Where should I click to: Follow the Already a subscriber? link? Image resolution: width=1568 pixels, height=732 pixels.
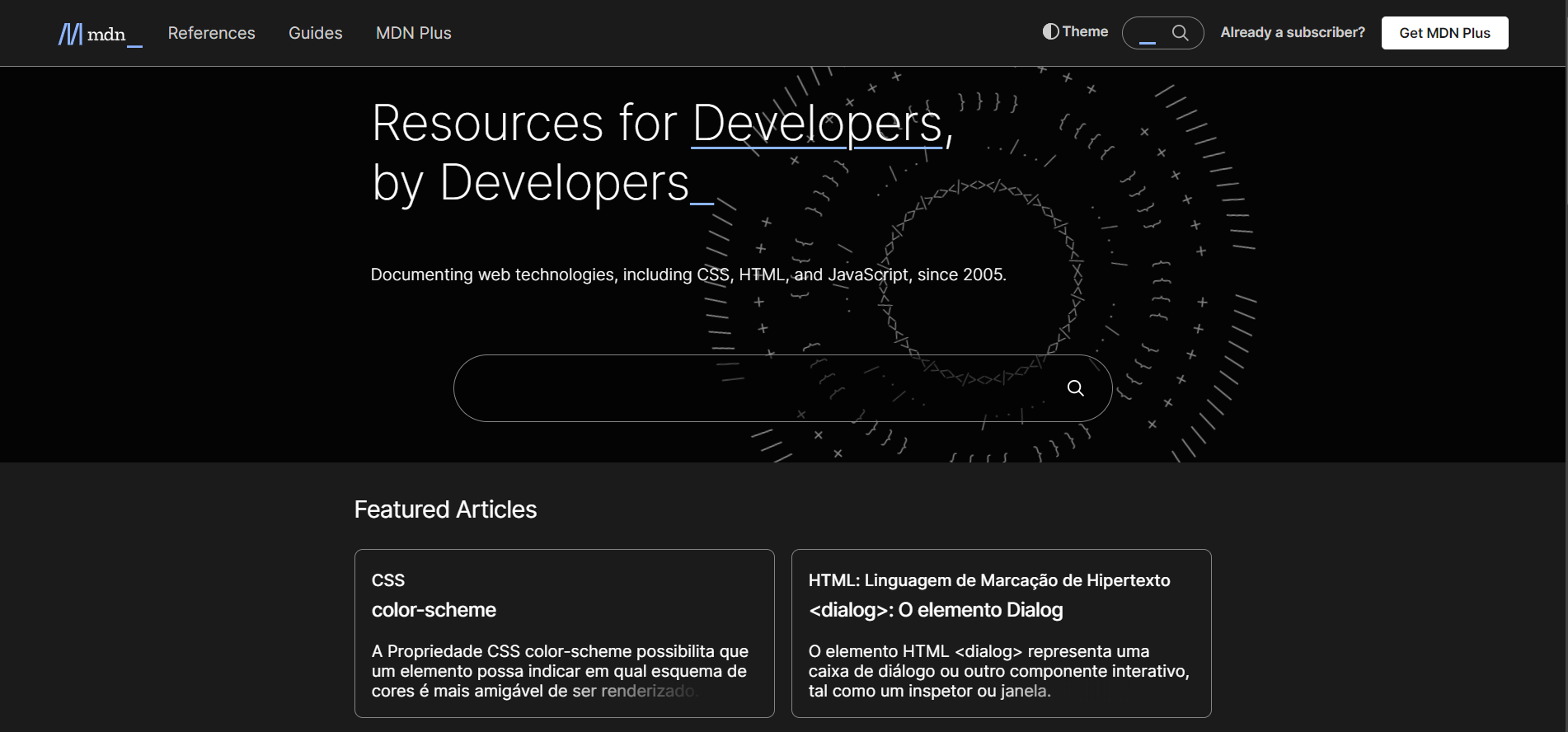1292,32
